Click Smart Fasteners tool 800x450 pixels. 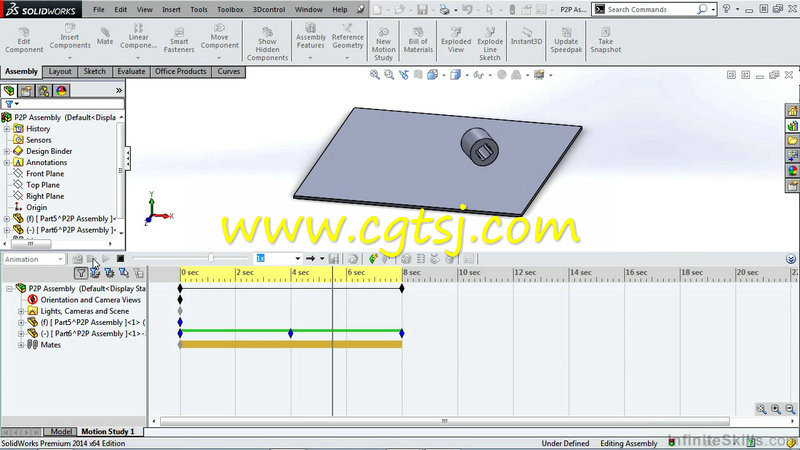pyautogui.click(x=179, y=40)
